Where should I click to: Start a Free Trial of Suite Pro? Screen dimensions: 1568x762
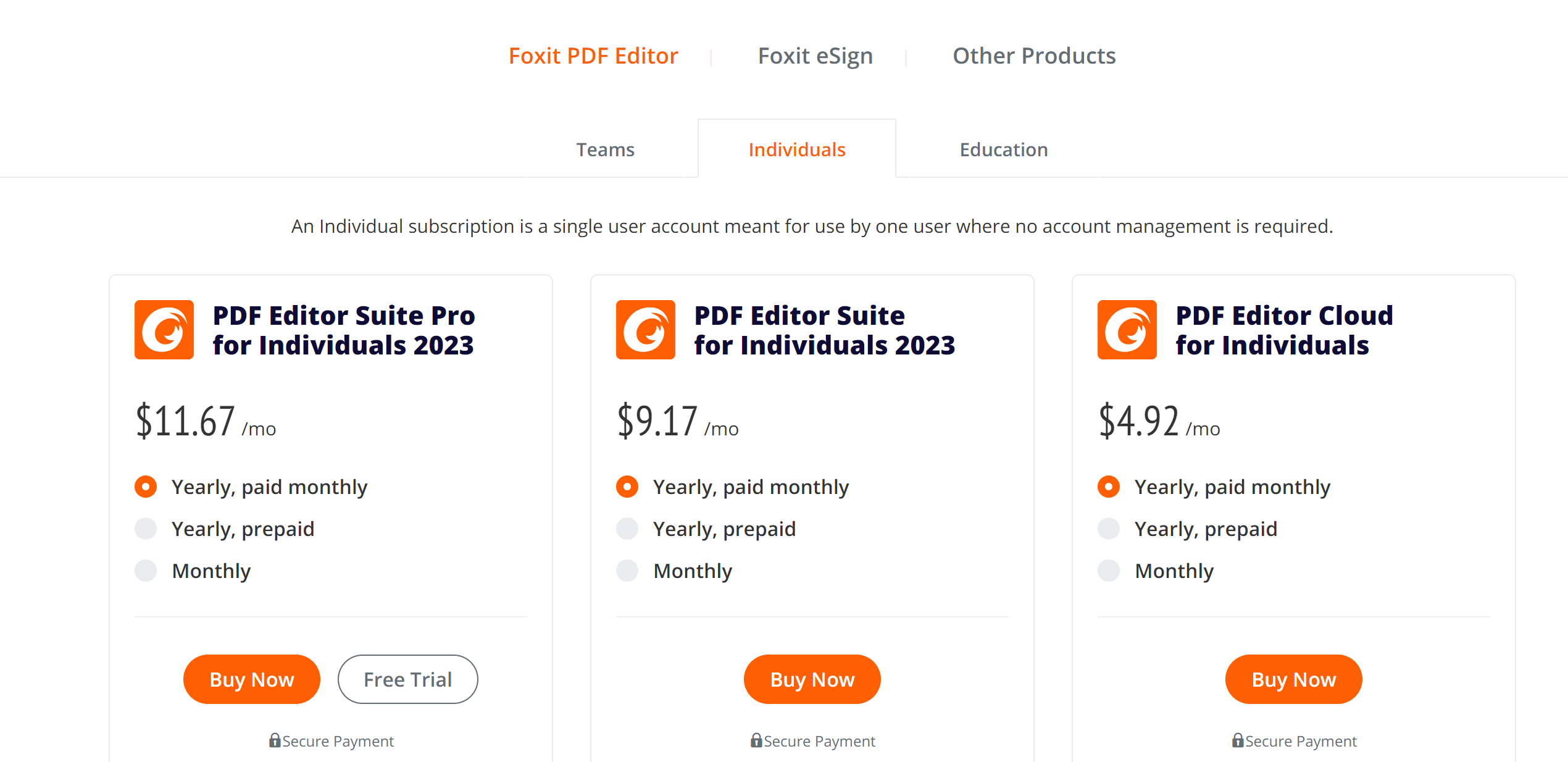coord(407,679)
